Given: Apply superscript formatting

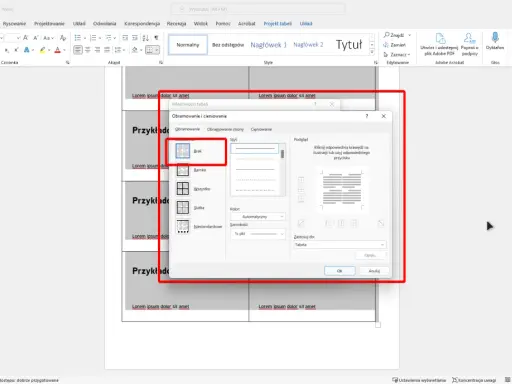Looking at the screenshot, I should (x=16, y=50).
